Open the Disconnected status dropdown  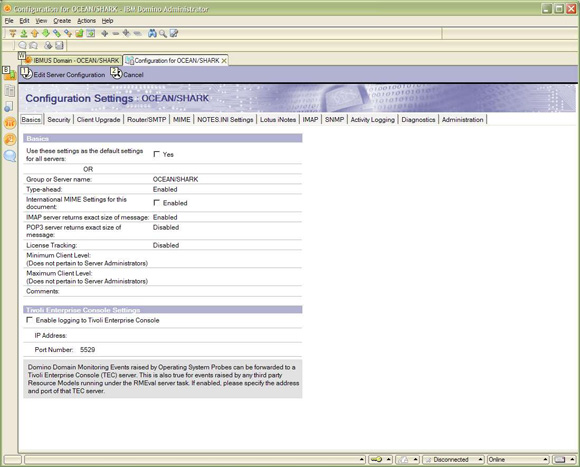(x=453, y=460)
